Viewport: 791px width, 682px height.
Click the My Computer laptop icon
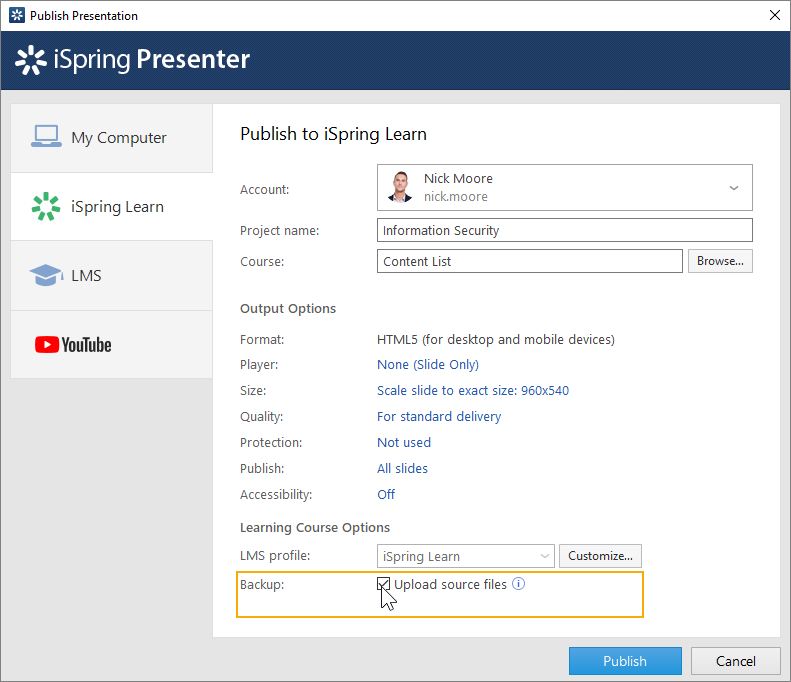coord(46,137)
